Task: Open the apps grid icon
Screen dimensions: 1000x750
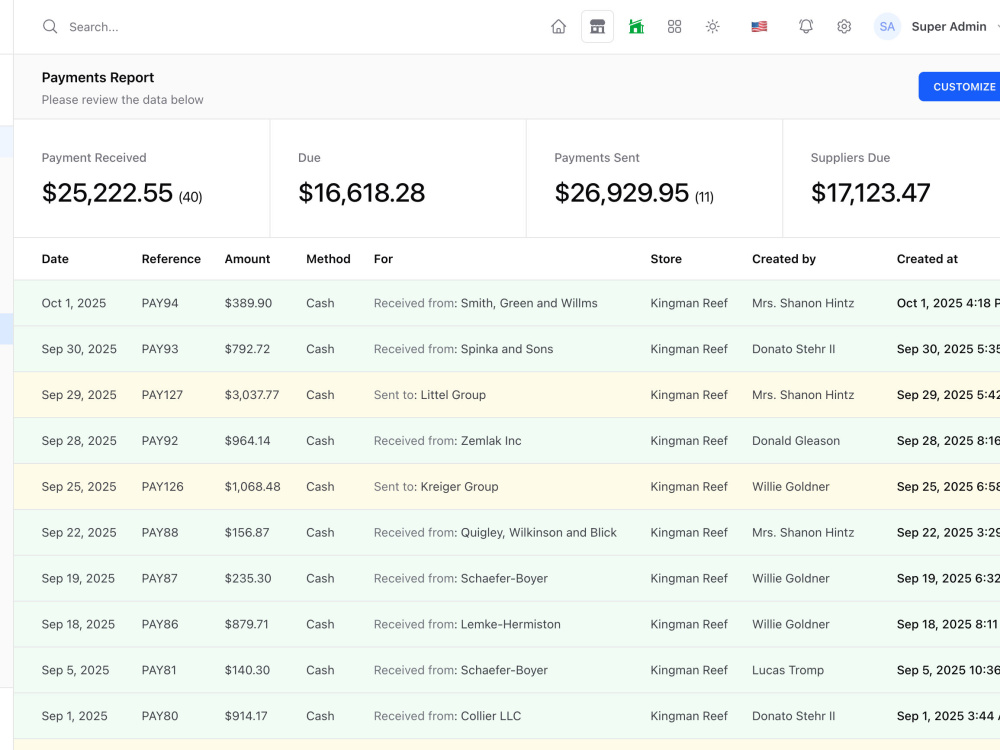Action: tap(674, 27)
